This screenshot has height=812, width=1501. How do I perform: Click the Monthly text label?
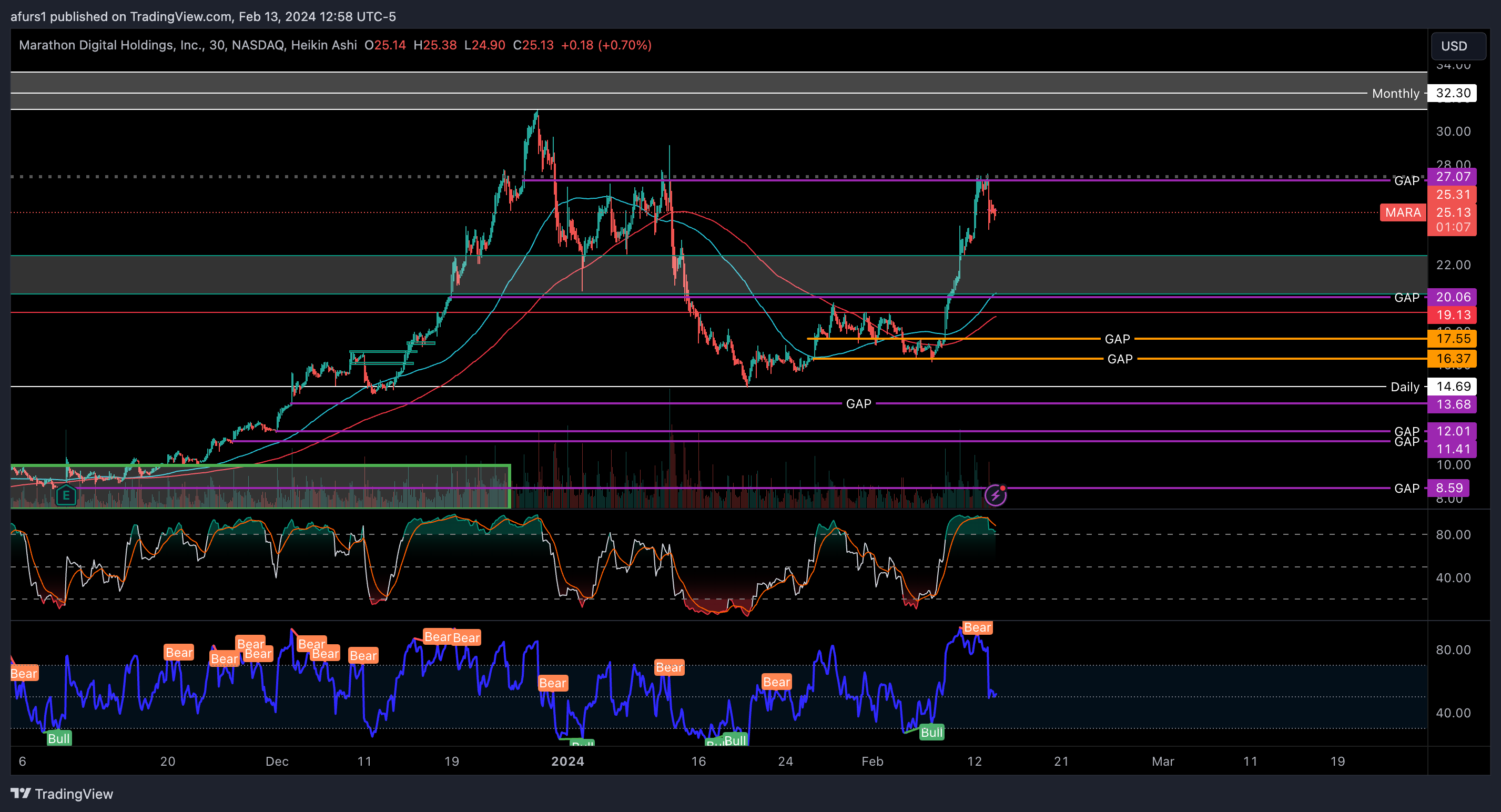[1395, 93]
